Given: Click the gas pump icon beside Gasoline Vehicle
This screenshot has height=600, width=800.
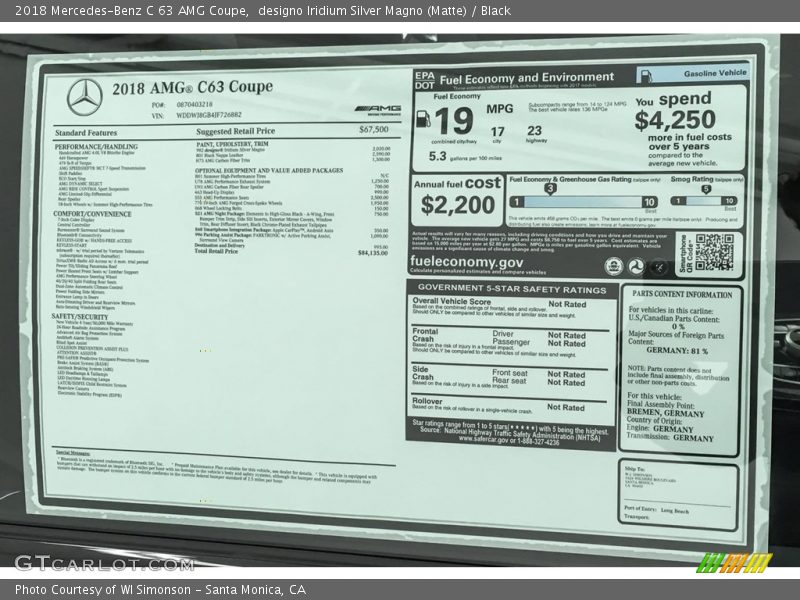Looking at the screenshot, I should (x=645, y=75).
